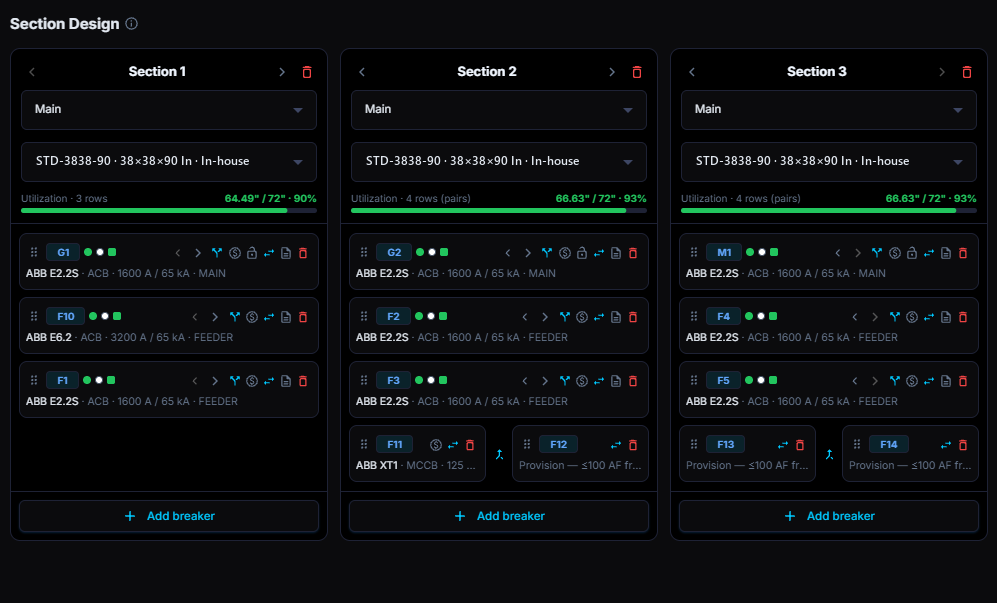Click the info icon beside Section Design

click(x=132, y=24)
